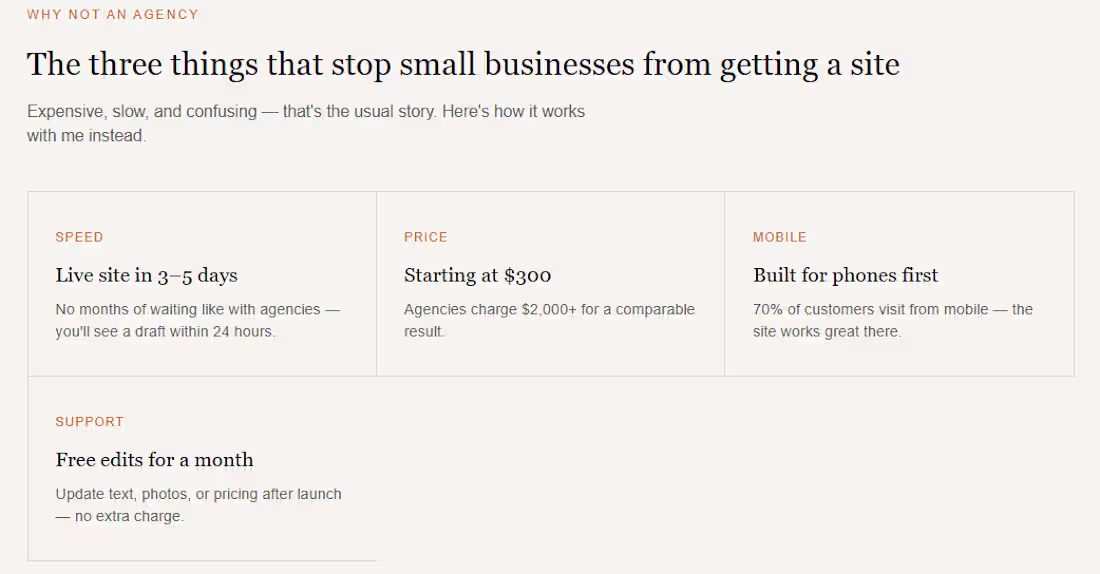The image size is (1100, 574).
Task: Click the main heading about small businesses
Action: pyautogui.click(x=463, y=65)
